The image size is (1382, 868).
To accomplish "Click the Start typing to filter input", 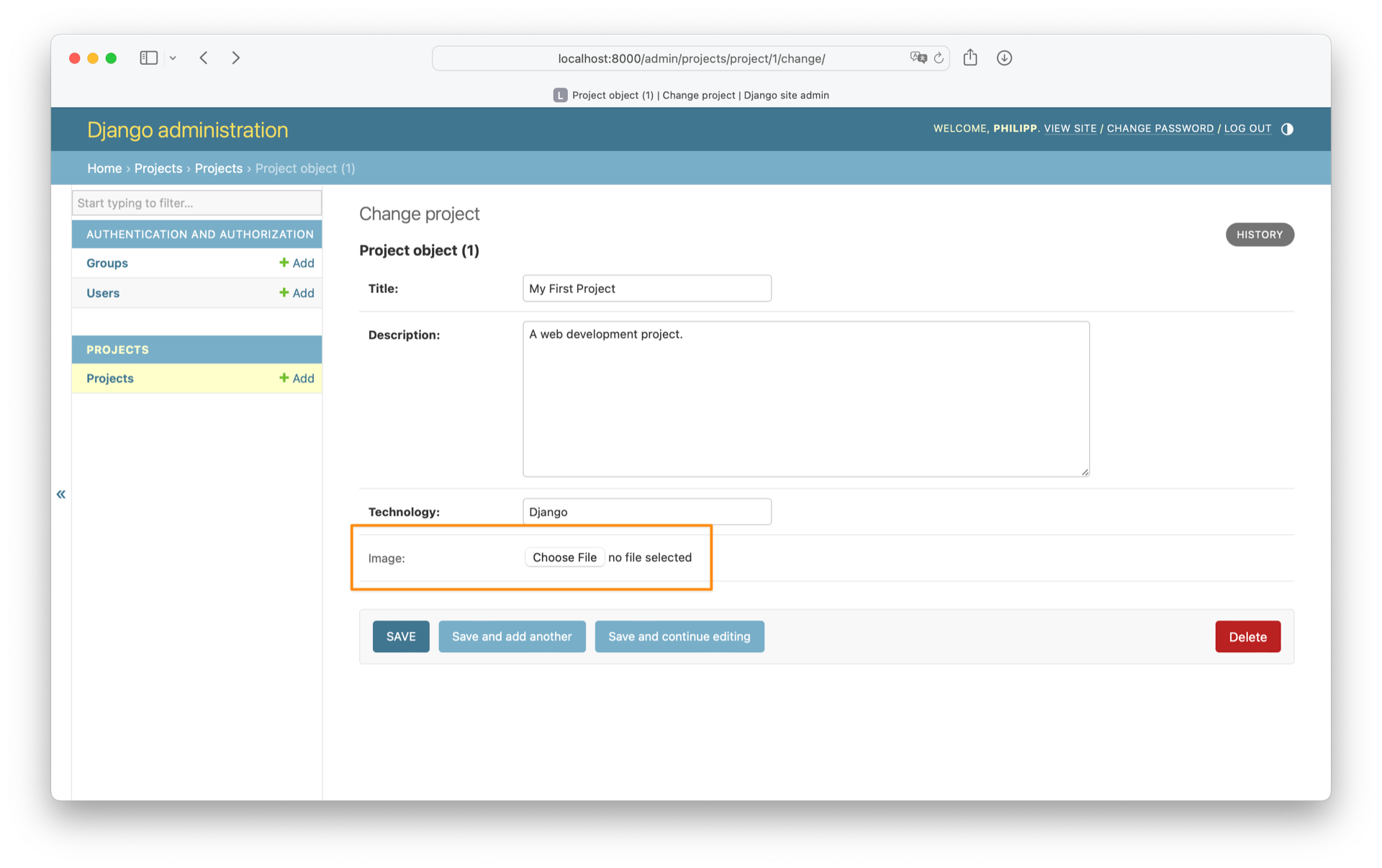I will (x=197, y=202).
